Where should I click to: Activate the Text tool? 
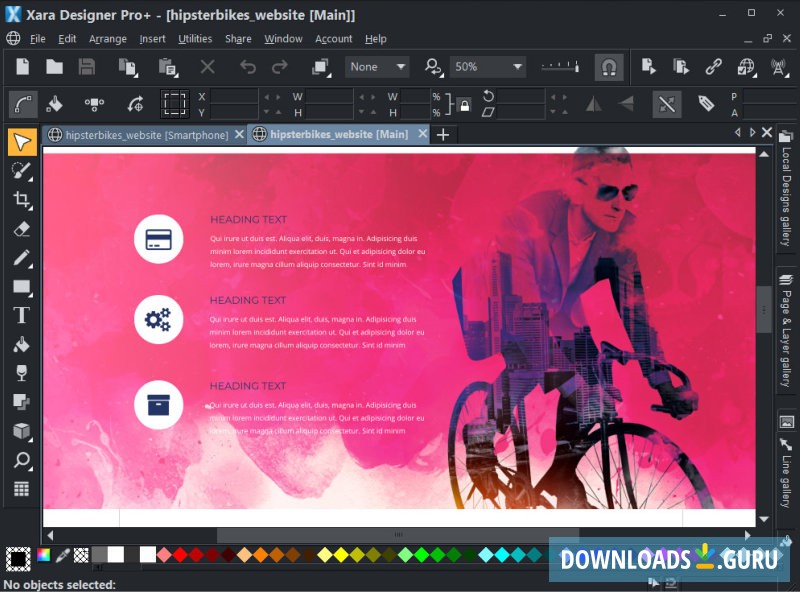[x=22, y=315]
